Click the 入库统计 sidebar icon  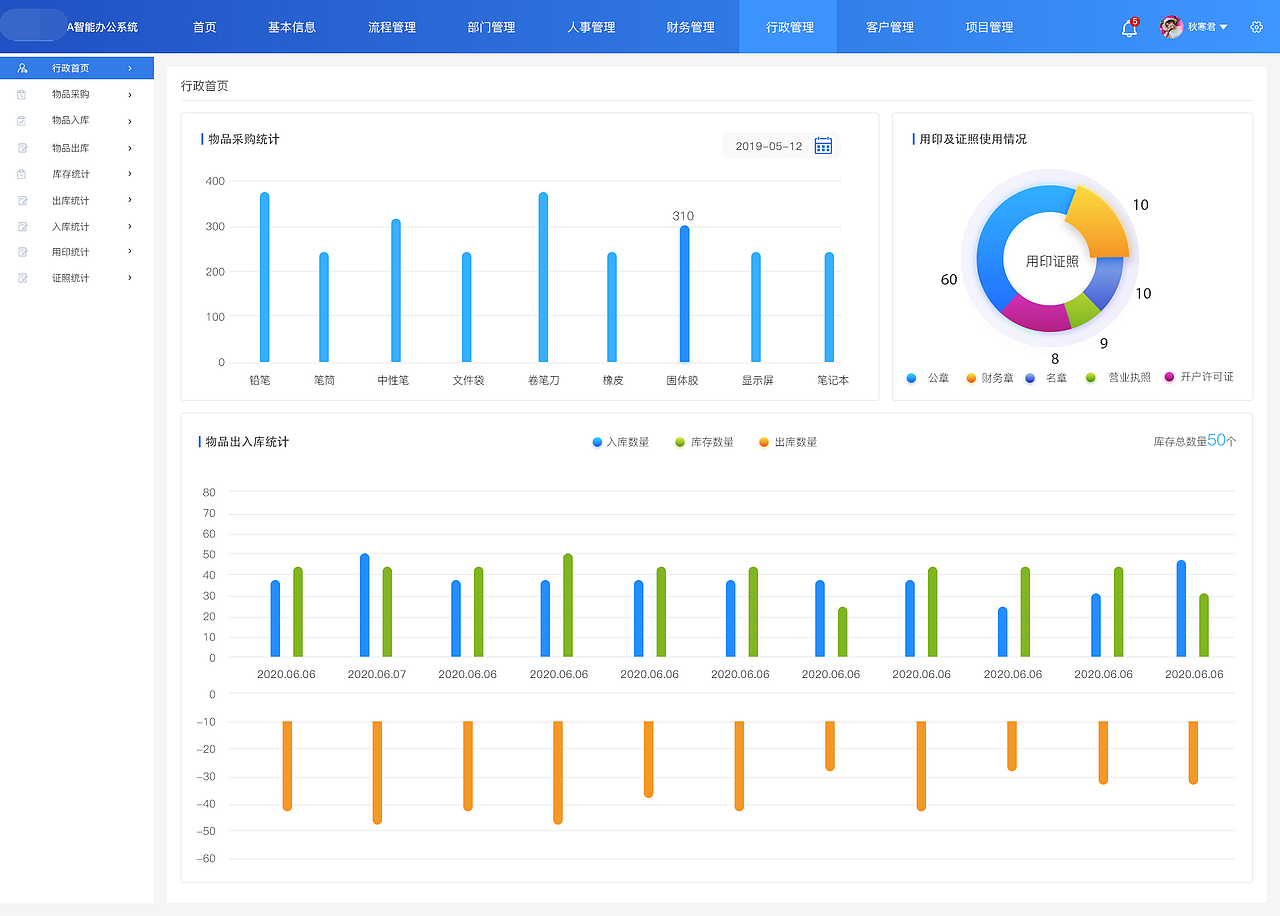(x=22, y=227)
